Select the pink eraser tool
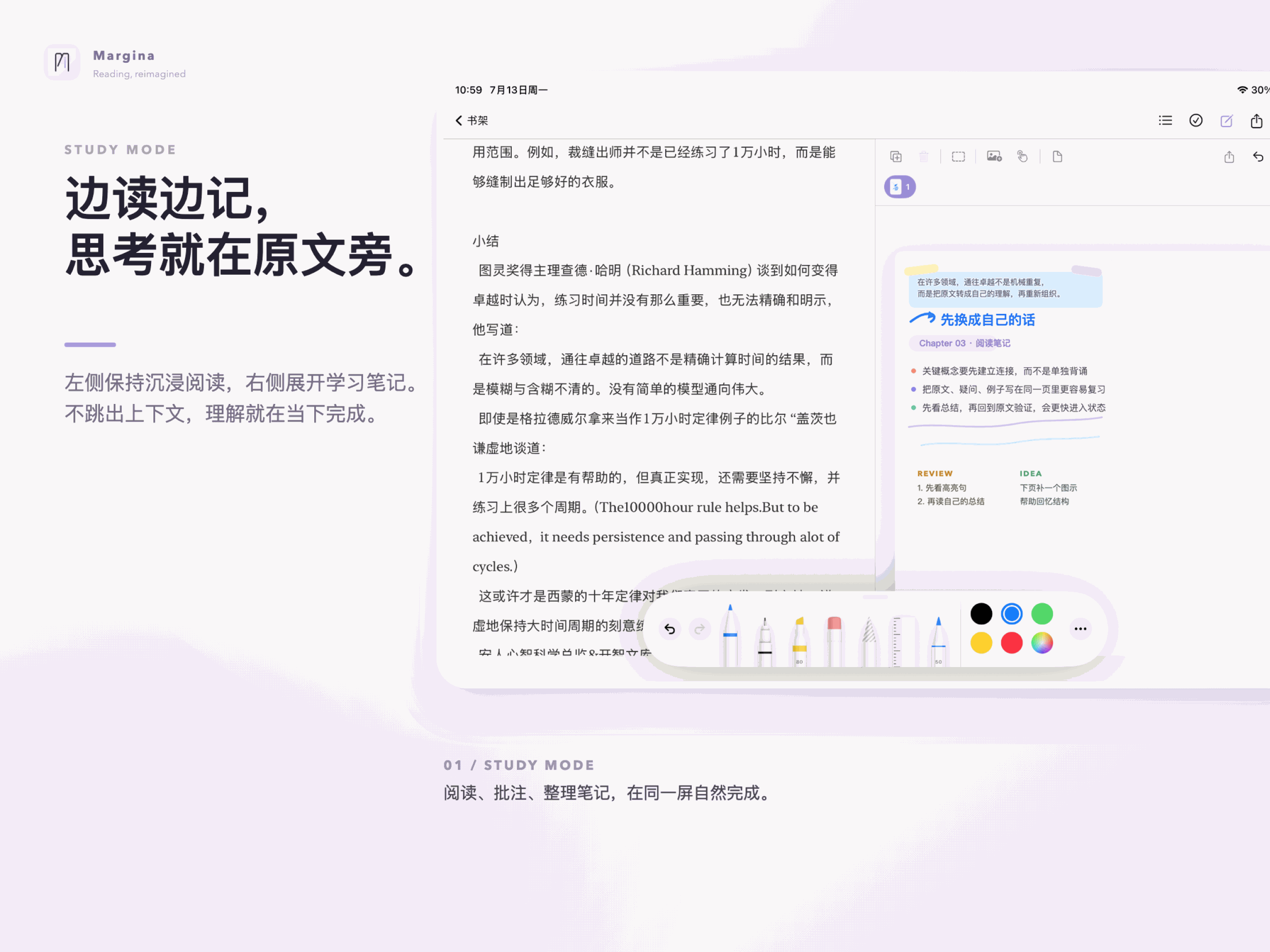The height and width of the screenshot is (952, 1270). [x=834, y=641]
